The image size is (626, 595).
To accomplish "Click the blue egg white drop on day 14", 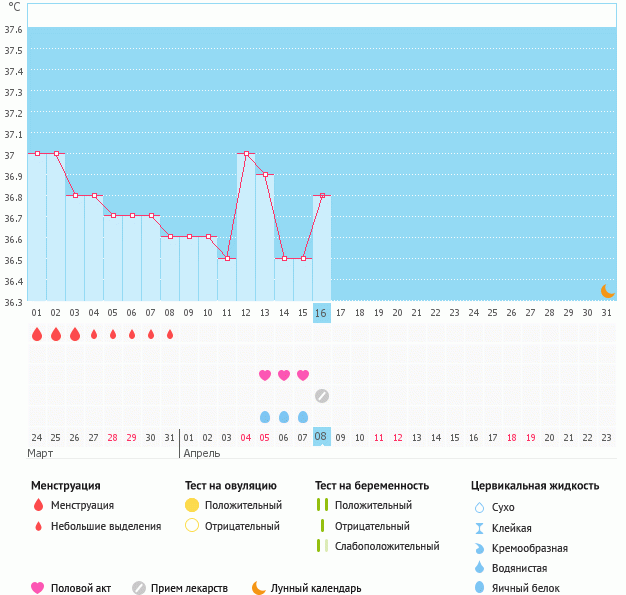I will click(284, 416).
